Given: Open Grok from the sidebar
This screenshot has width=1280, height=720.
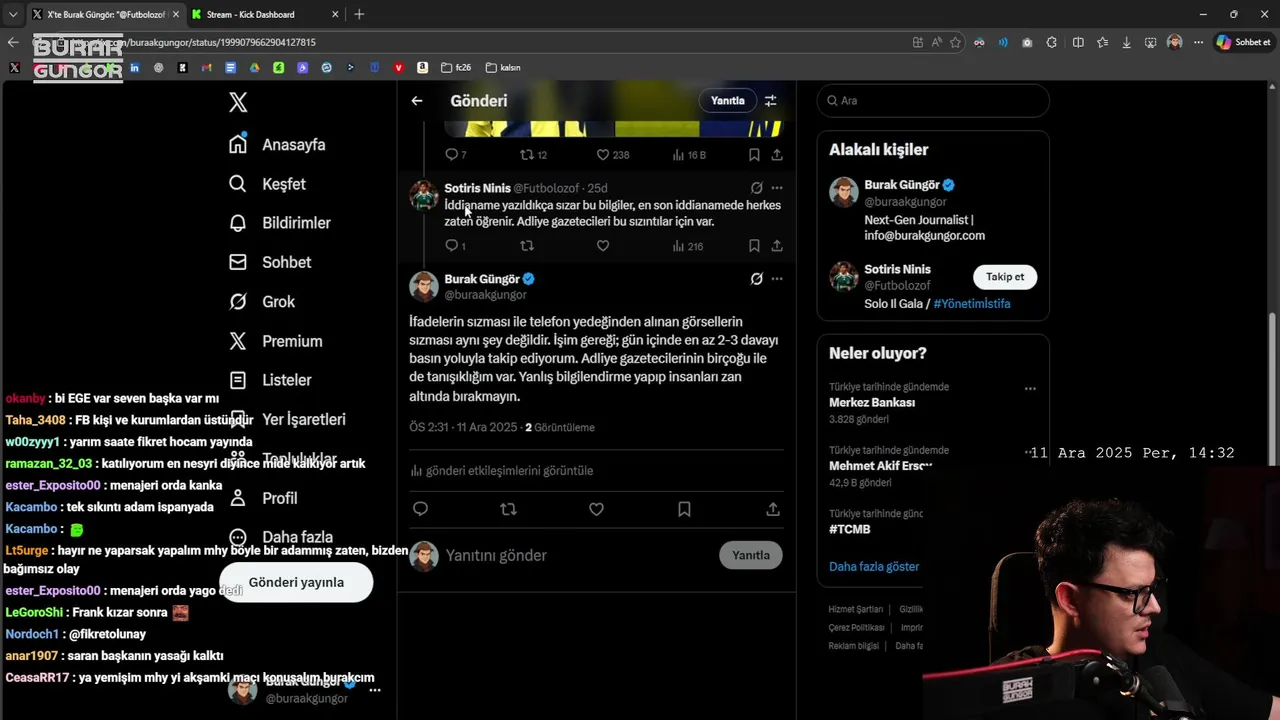Looking at the screenshot, I should click(261, 301).
